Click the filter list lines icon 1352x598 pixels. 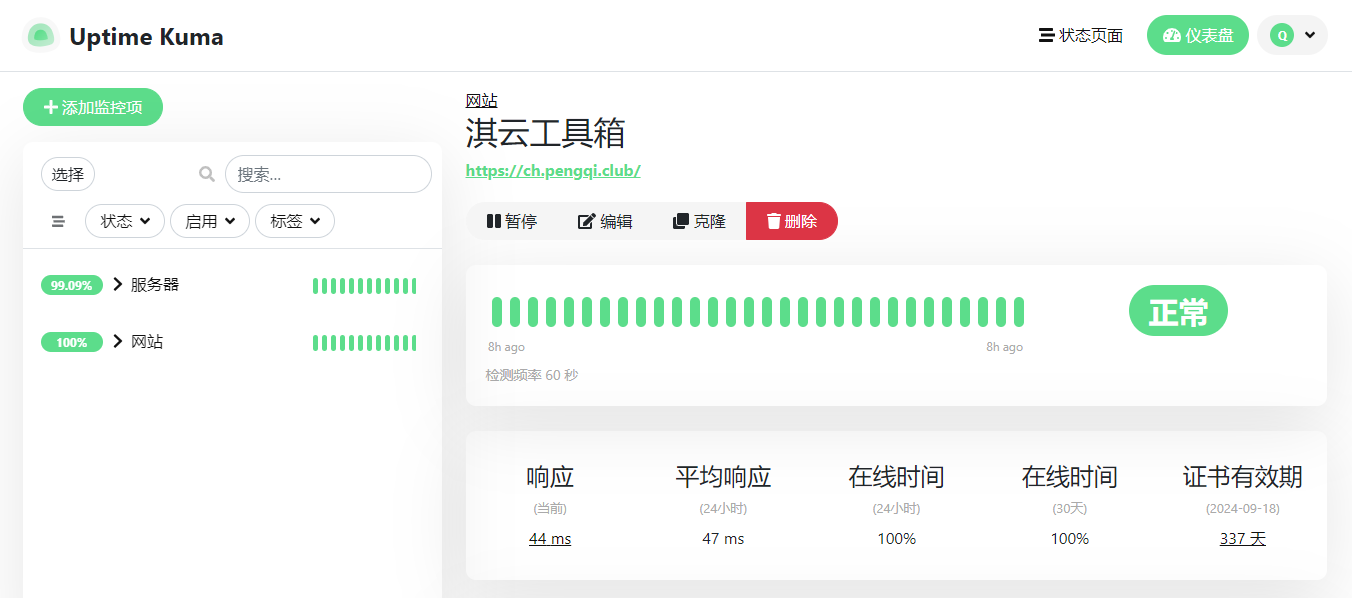(x=58, y=221)
